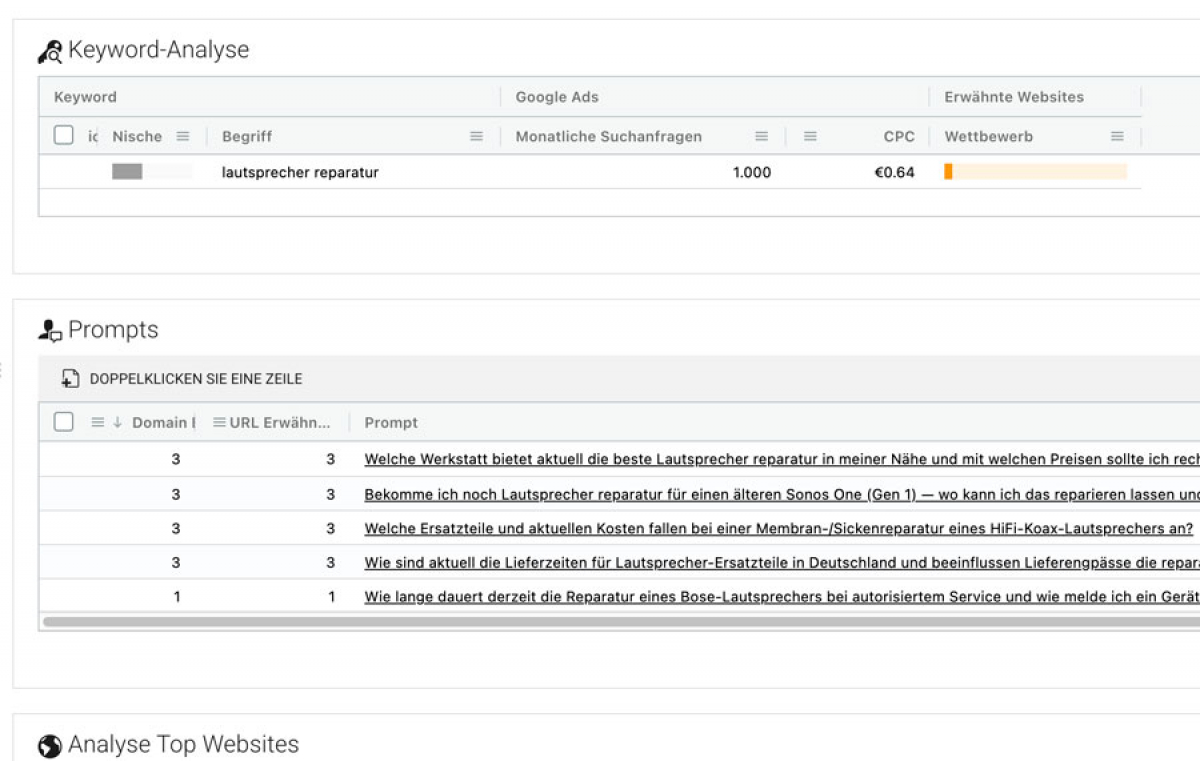Screen dimensions: 1200x761
Task: Click the Google Ads column group header
Action: [557, 97]
